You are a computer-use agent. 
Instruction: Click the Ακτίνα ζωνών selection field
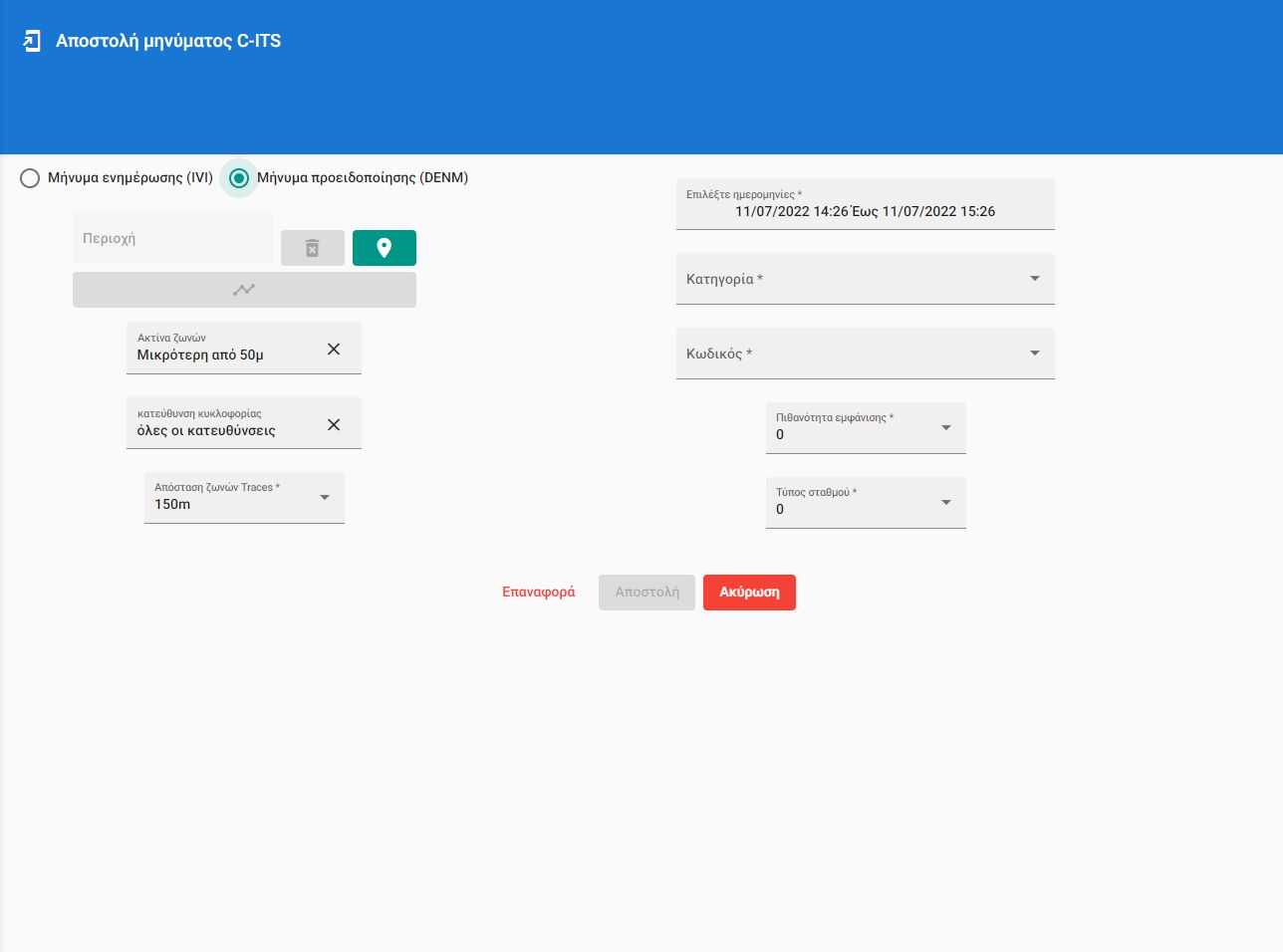224,349
